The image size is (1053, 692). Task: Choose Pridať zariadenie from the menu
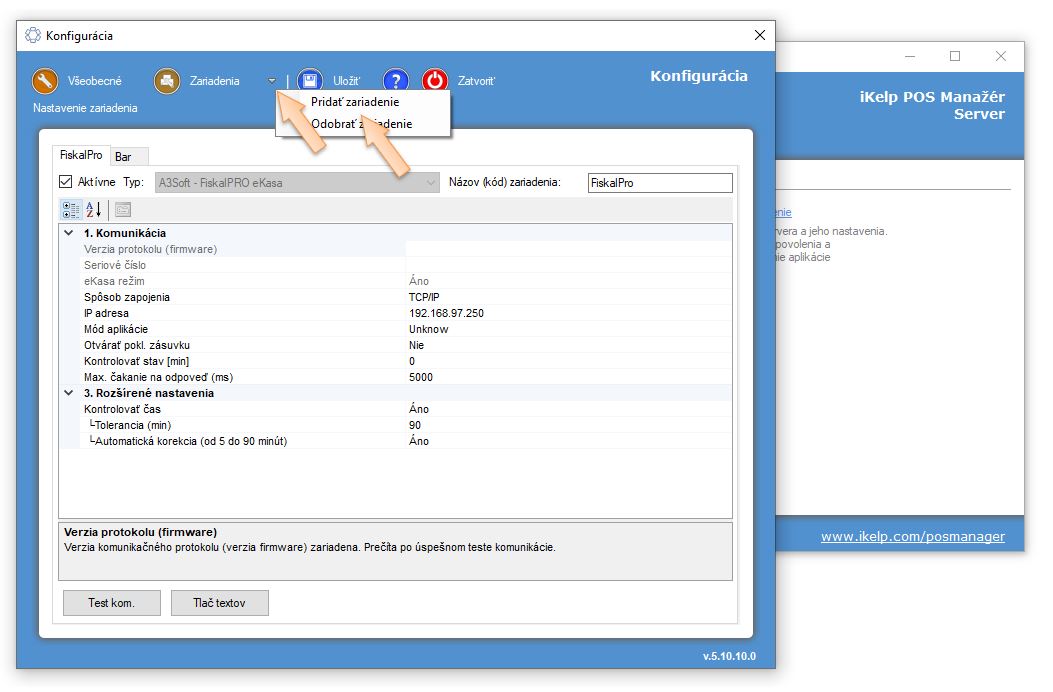coord(355,102)
